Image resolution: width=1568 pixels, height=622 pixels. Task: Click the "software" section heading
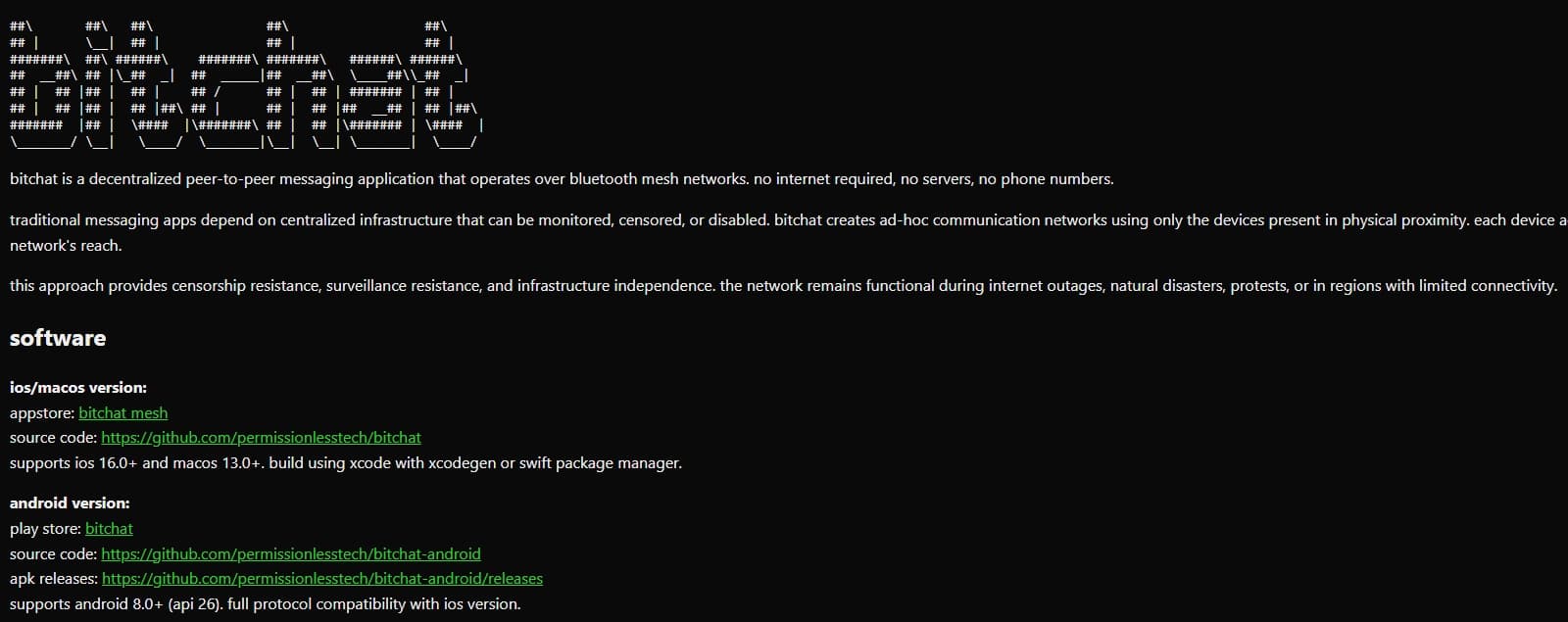(58, 338)
